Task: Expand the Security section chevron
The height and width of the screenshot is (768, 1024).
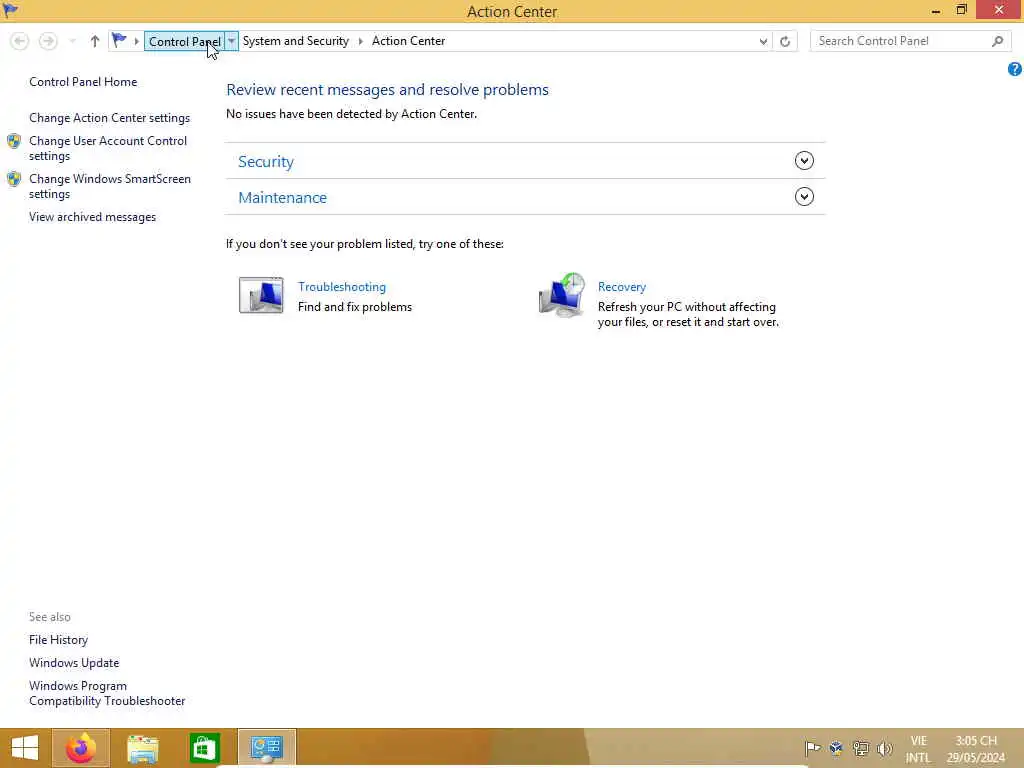Action: click(x=804, y=161)
